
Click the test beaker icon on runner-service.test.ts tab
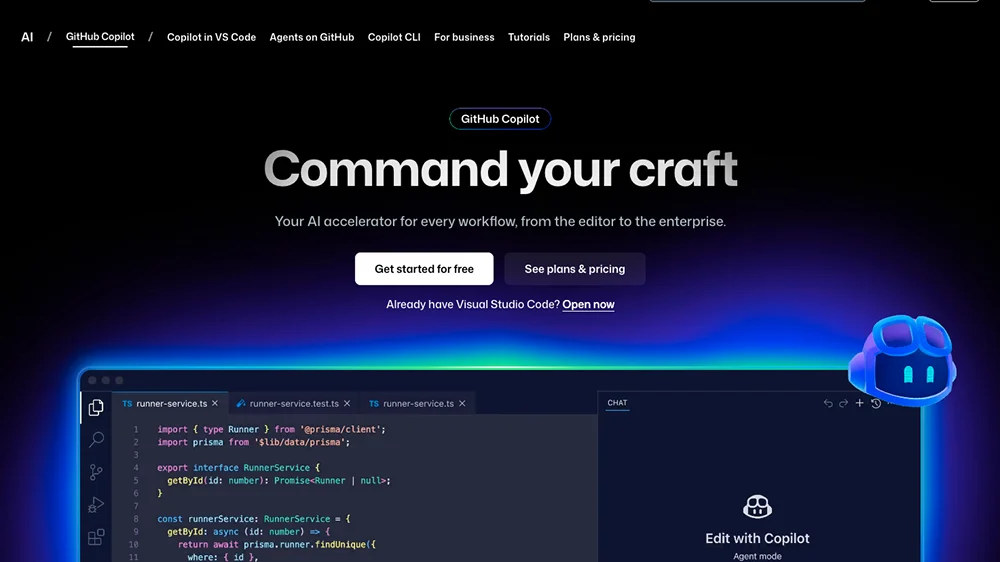pos(240,403)
